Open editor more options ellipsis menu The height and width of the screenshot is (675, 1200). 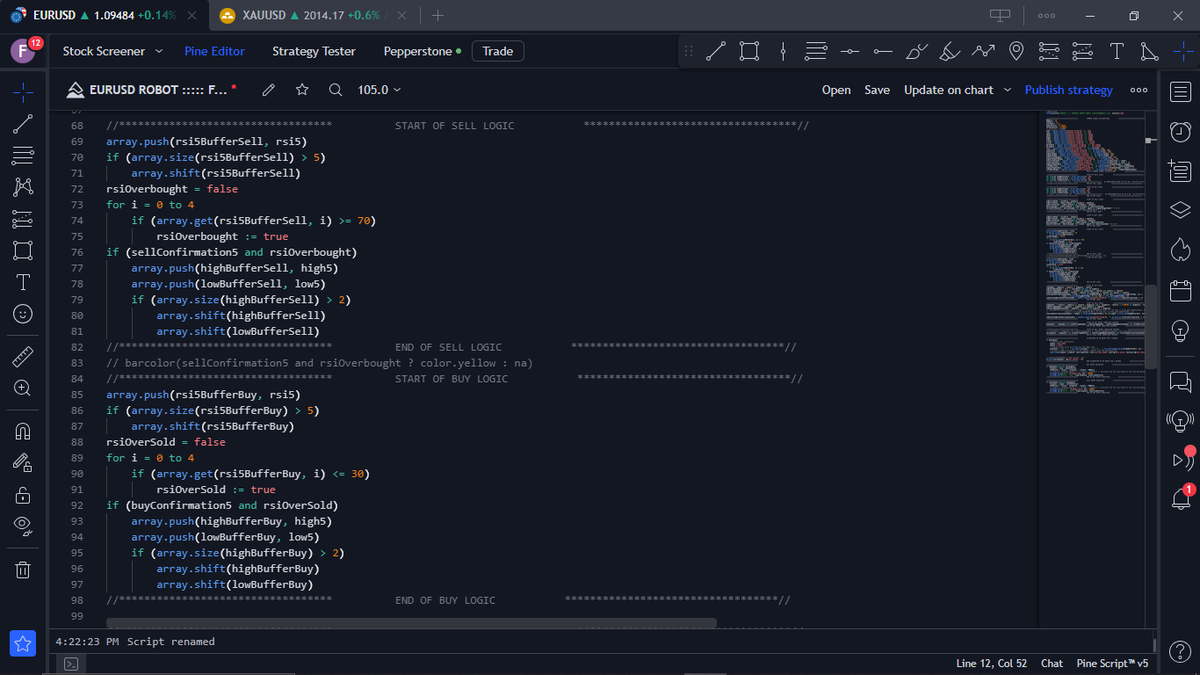pyautogui.click(x=1138, y=90)
